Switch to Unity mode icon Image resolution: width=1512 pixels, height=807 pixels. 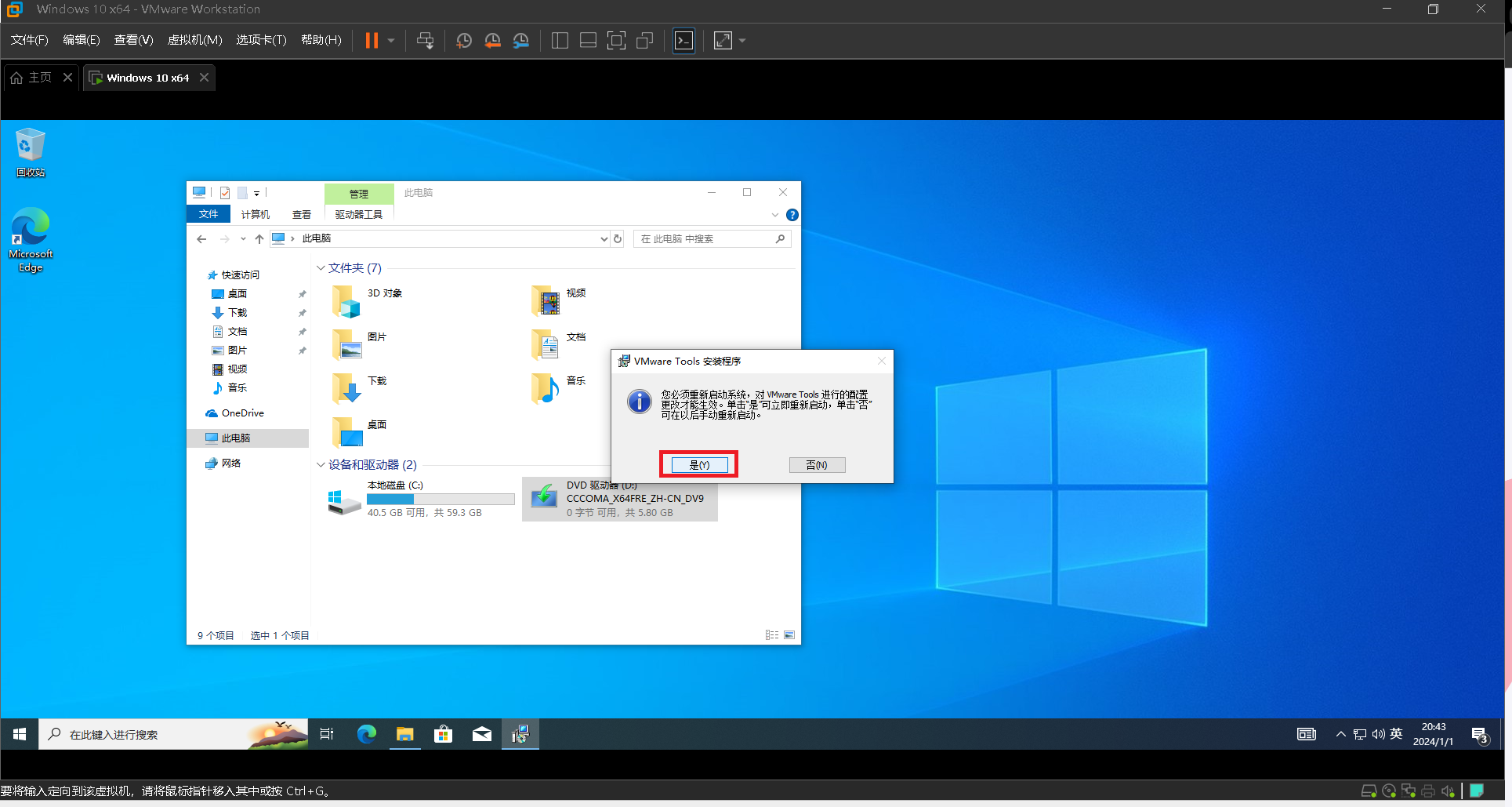click(645, 41)
